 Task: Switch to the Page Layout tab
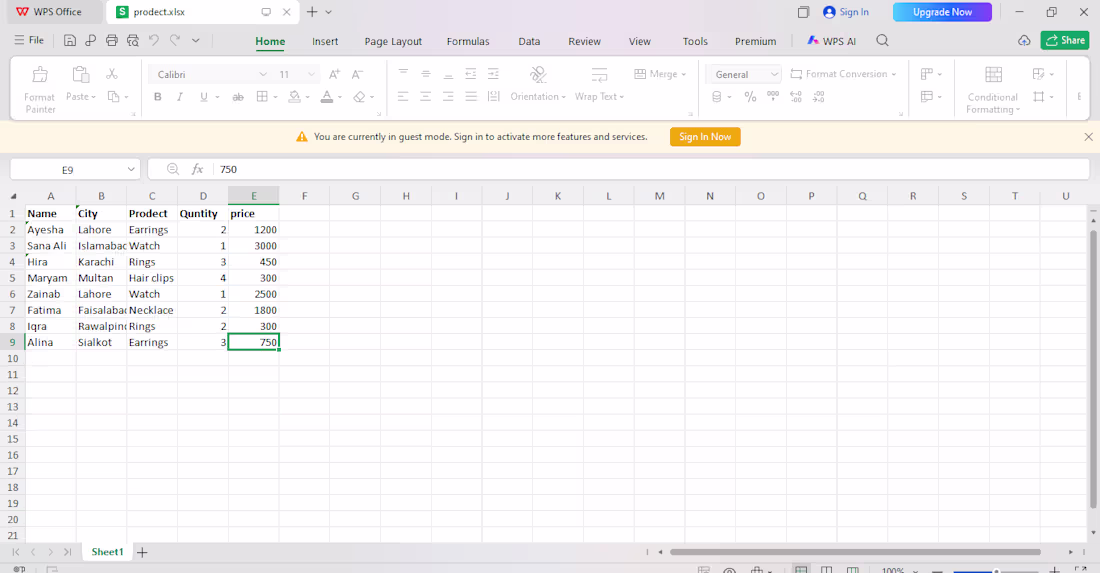click(x=393, y=41)
